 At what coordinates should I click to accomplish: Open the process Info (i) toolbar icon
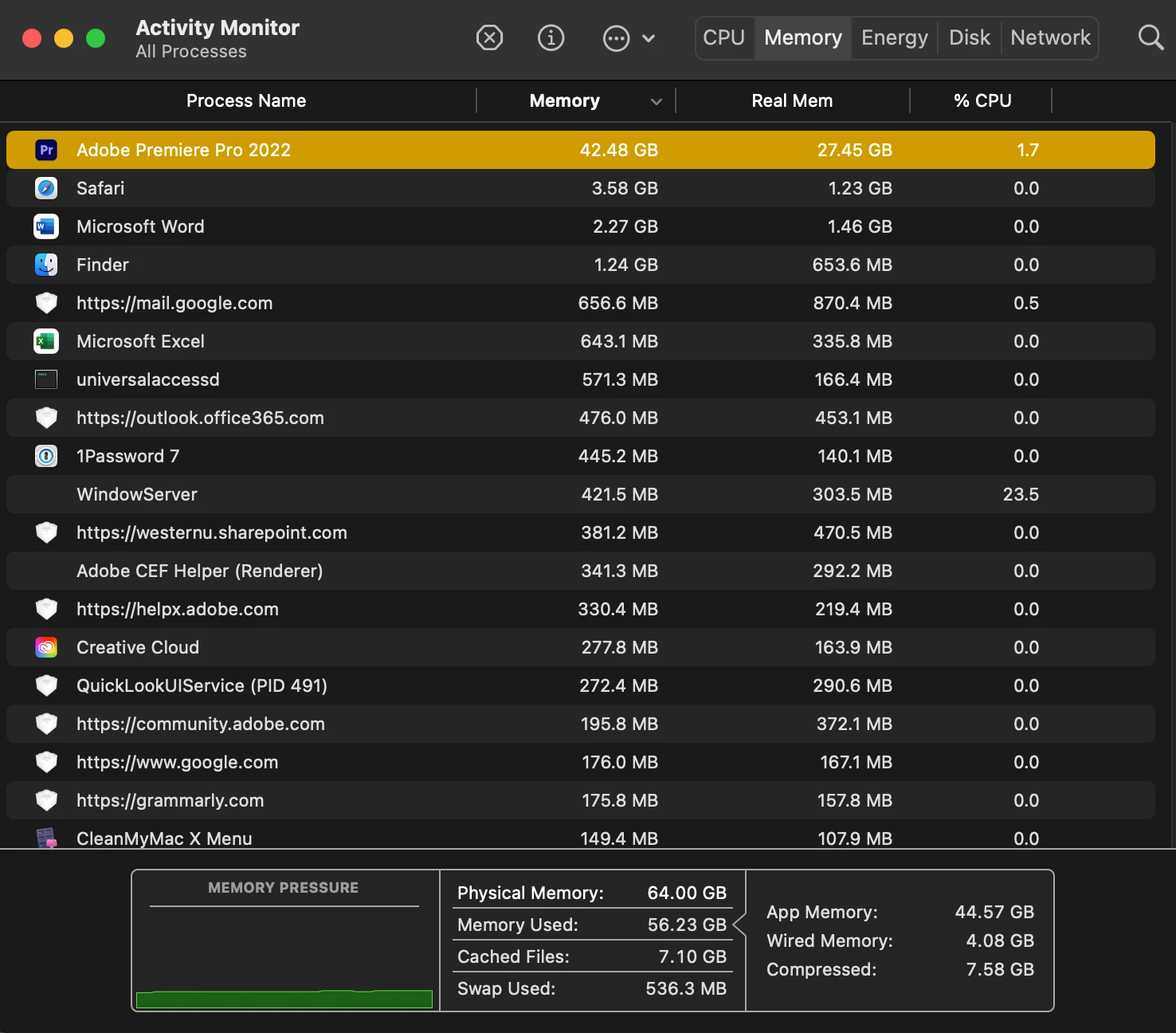551,37
